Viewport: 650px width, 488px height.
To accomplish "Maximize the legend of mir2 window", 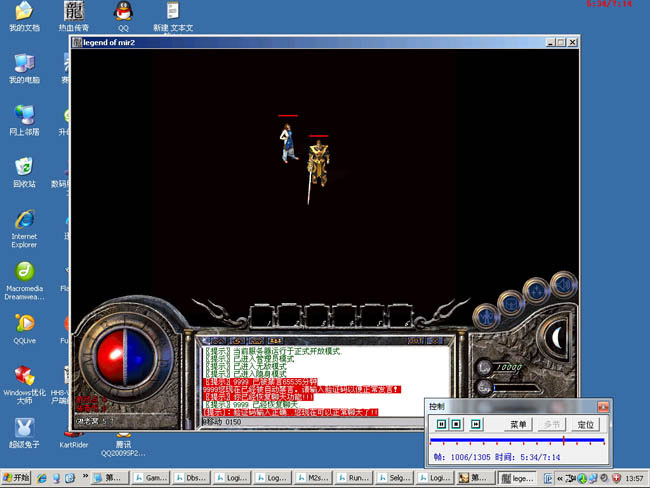I will pyautogui.click(x=561, y=42).
